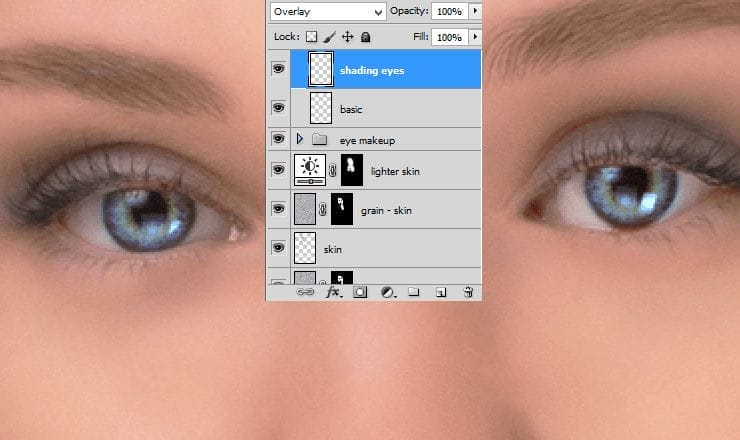Screen dimensions: 740x440
Task: Click the lock image pixels brush icon
Action: click(329, 37)
